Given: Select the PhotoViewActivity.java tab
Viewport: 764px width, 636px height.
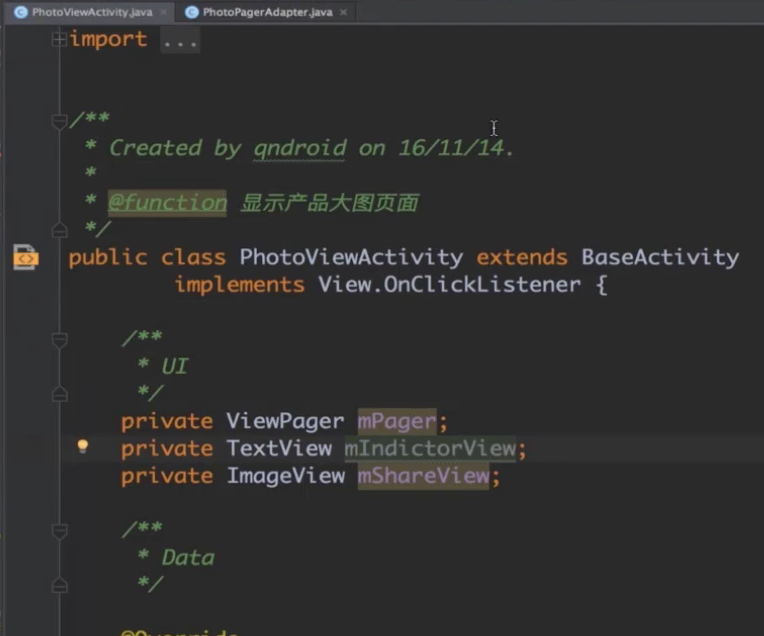Looking at the screenshot, I should [91, 12].
